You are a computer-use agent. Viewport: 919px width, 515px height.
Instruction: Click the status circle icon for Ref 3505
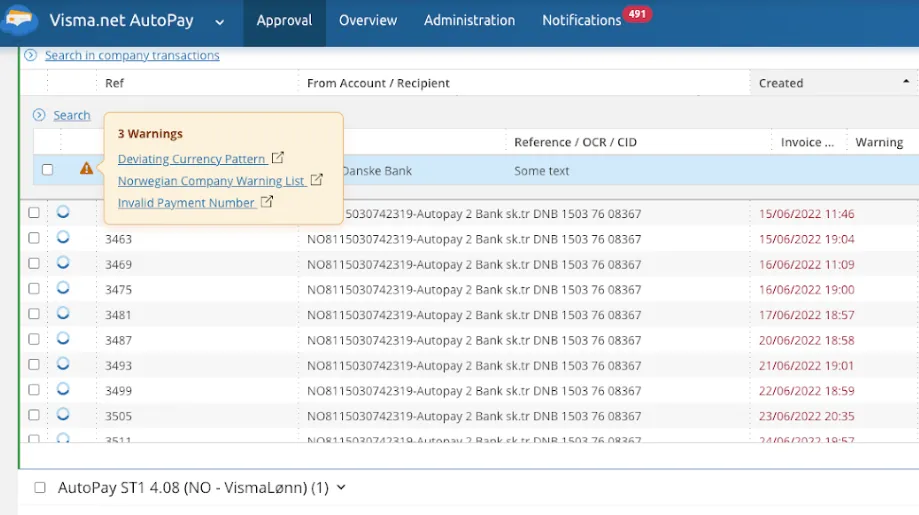63,414
